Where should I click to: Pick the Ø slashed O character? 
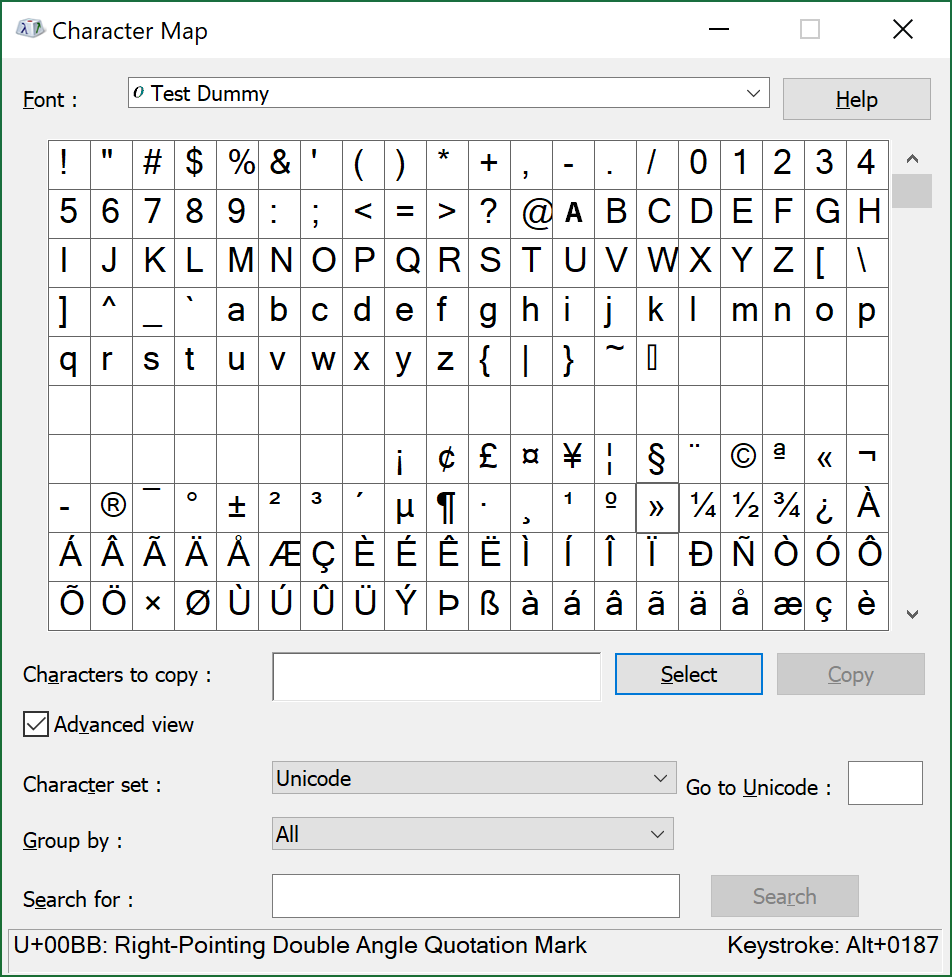pos(195,606)
